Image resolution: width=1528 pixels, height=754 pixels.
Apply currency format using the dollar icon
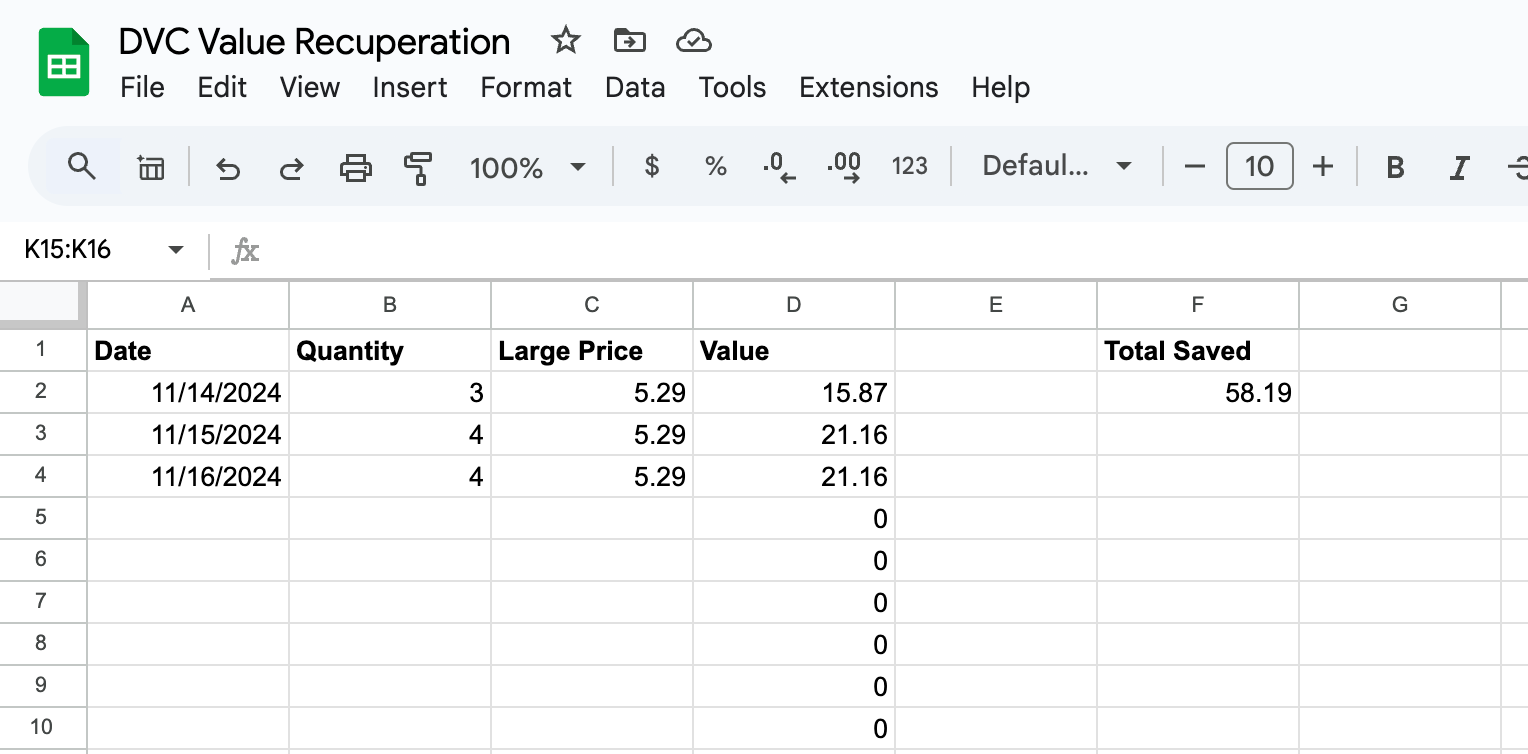tap(651, 167)
